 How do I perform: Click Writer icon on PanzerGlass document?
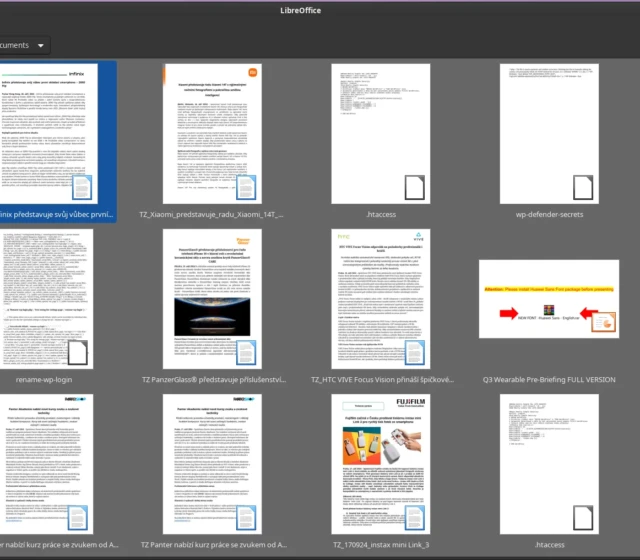click(x=246, y=353)
